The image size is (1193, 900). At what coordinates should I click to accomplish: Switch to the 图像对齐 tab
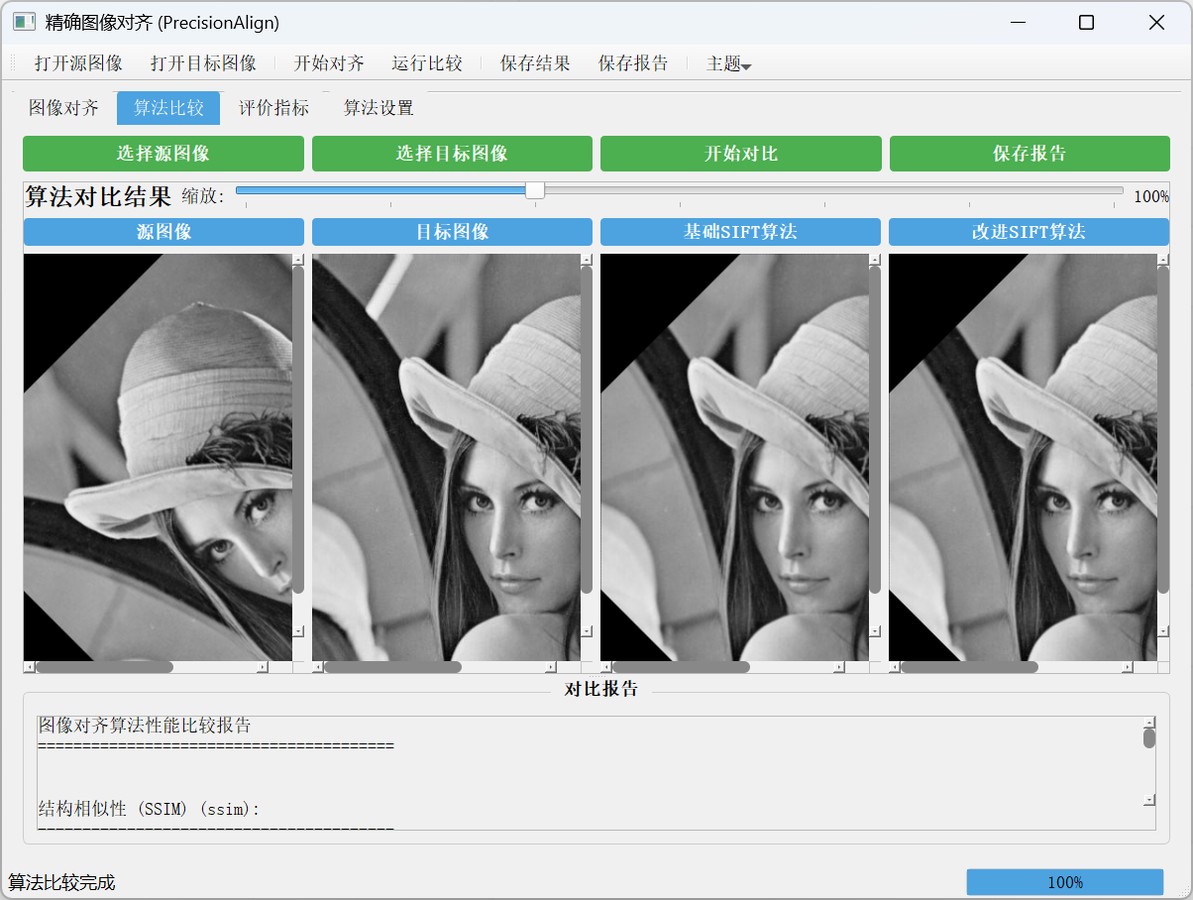(64, 108)
